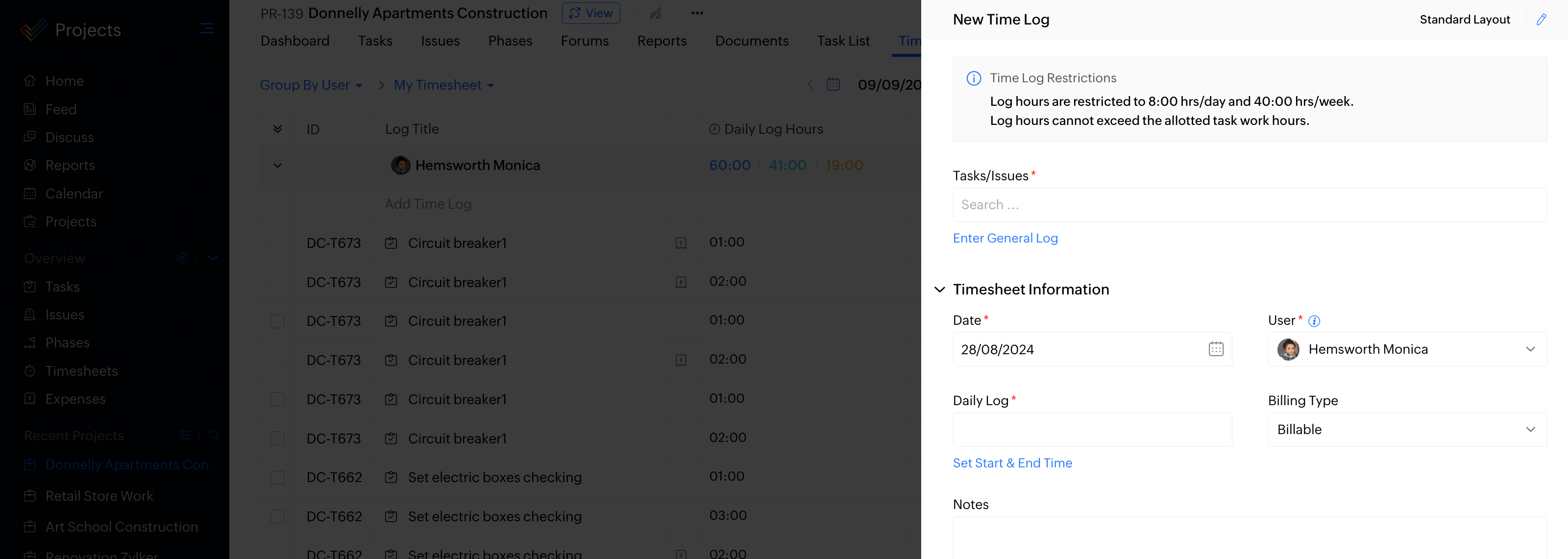Select the last Circuit breaker1 row checkbox

[x=277, y=438]
